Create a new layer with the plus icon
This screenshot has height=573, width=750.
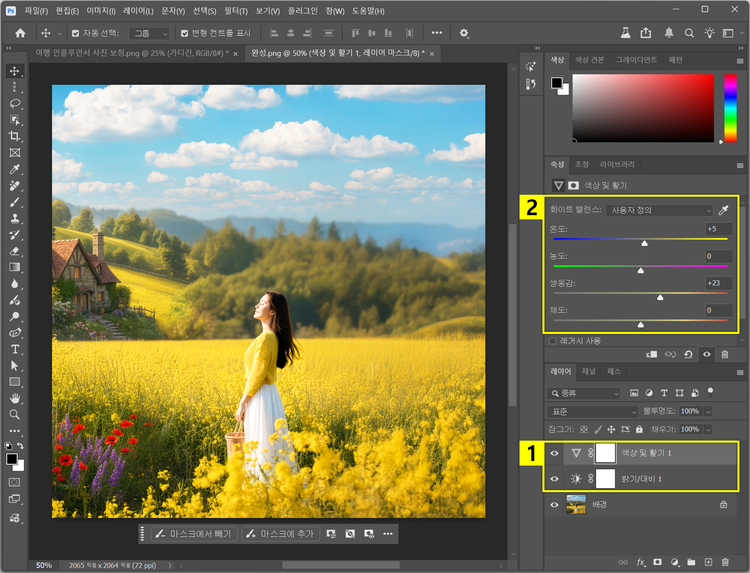(x=708, y=562)
